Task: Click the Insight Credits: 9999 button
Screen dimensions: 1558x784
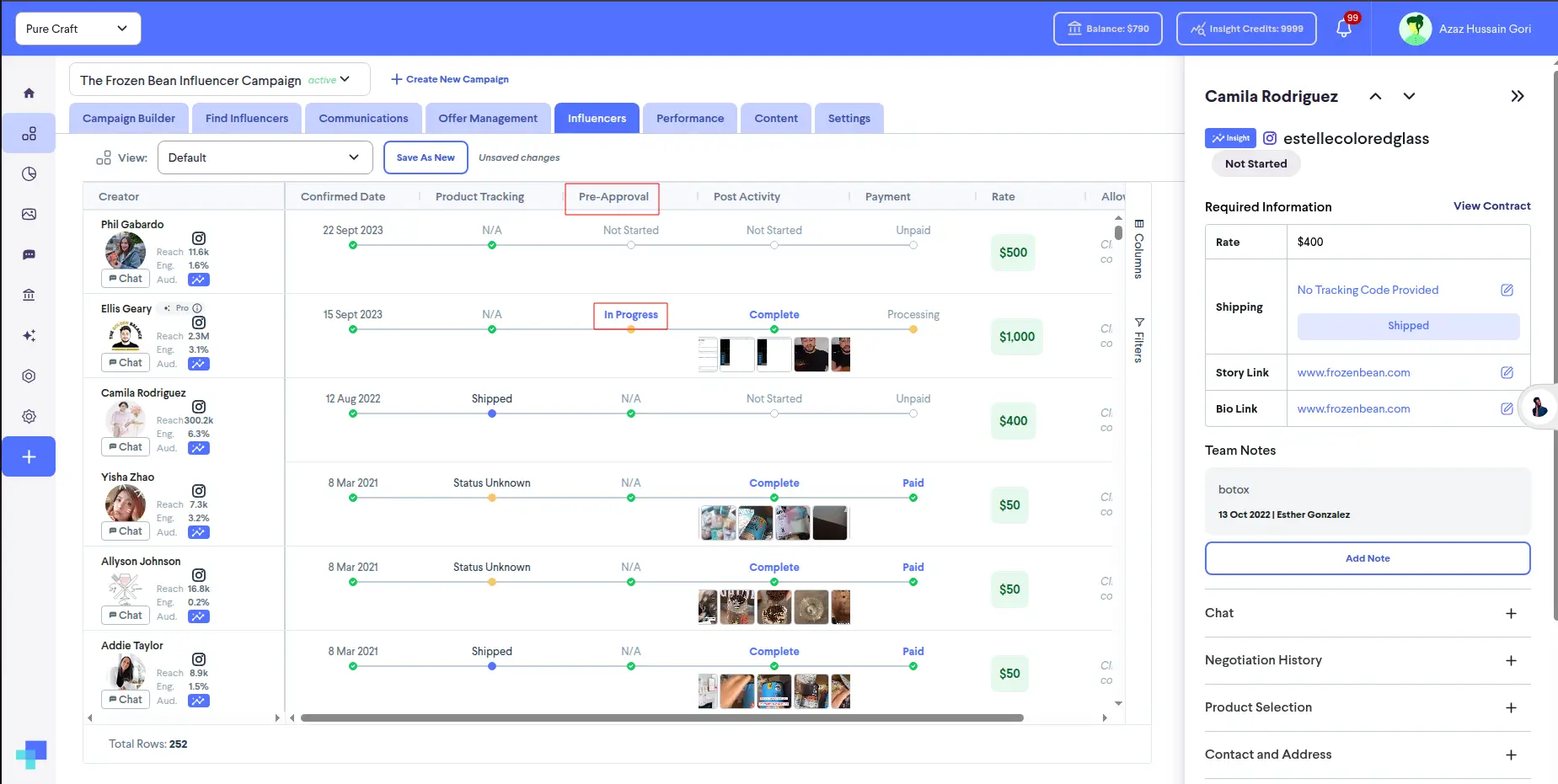Action: coord(1247,29)
